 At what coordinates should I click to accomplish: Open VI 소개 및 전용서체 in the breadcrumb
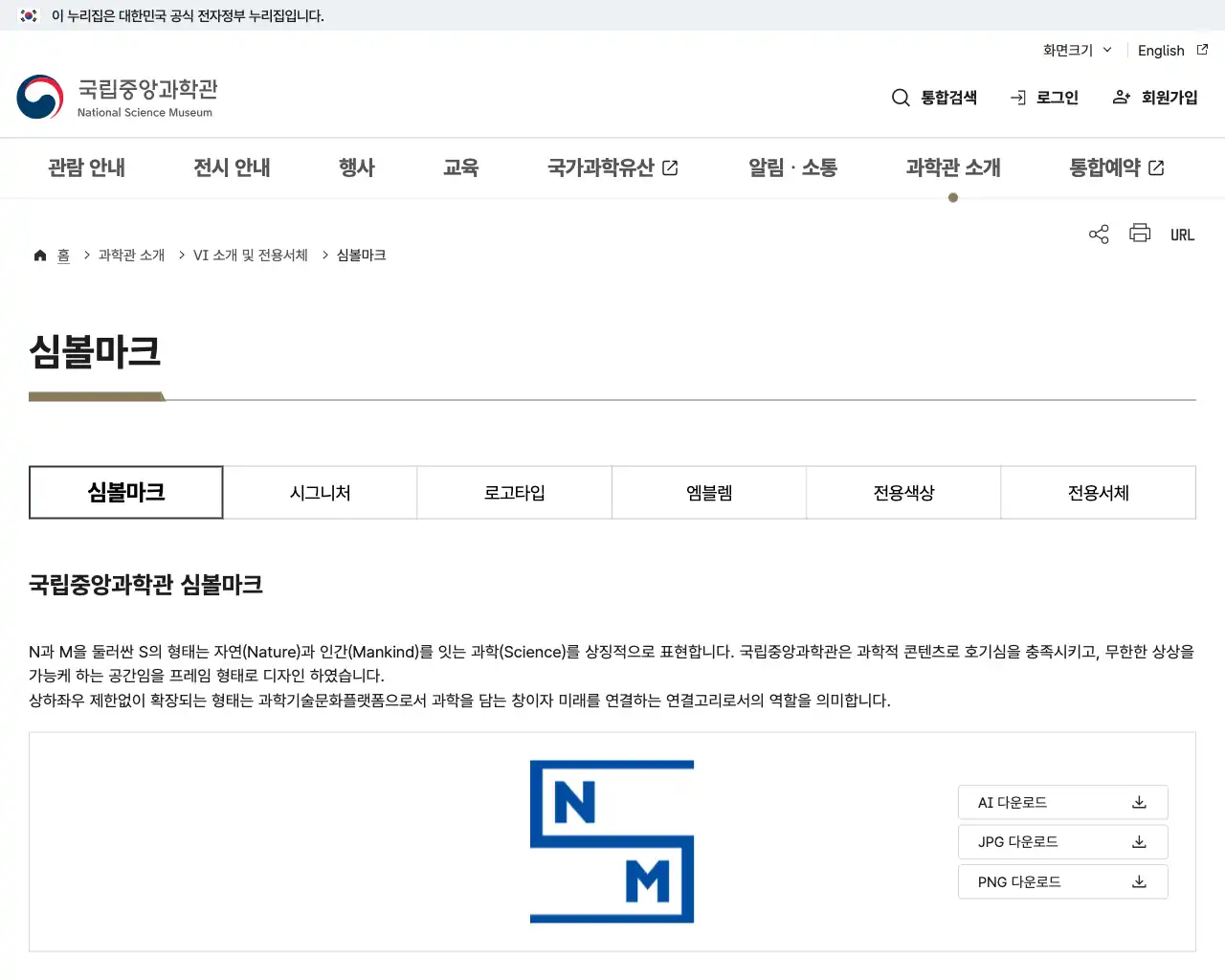(249, 255)
